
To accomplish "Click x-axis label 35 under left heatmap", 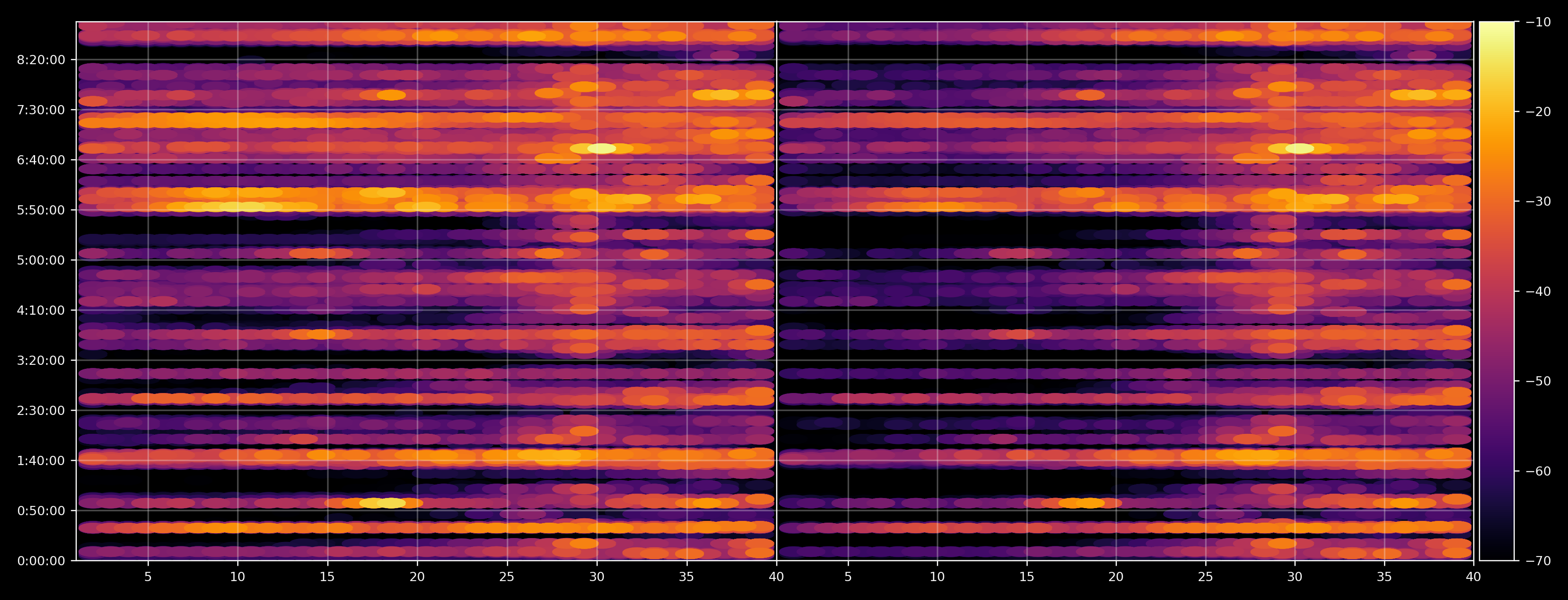I will click(x=686, y=577).
